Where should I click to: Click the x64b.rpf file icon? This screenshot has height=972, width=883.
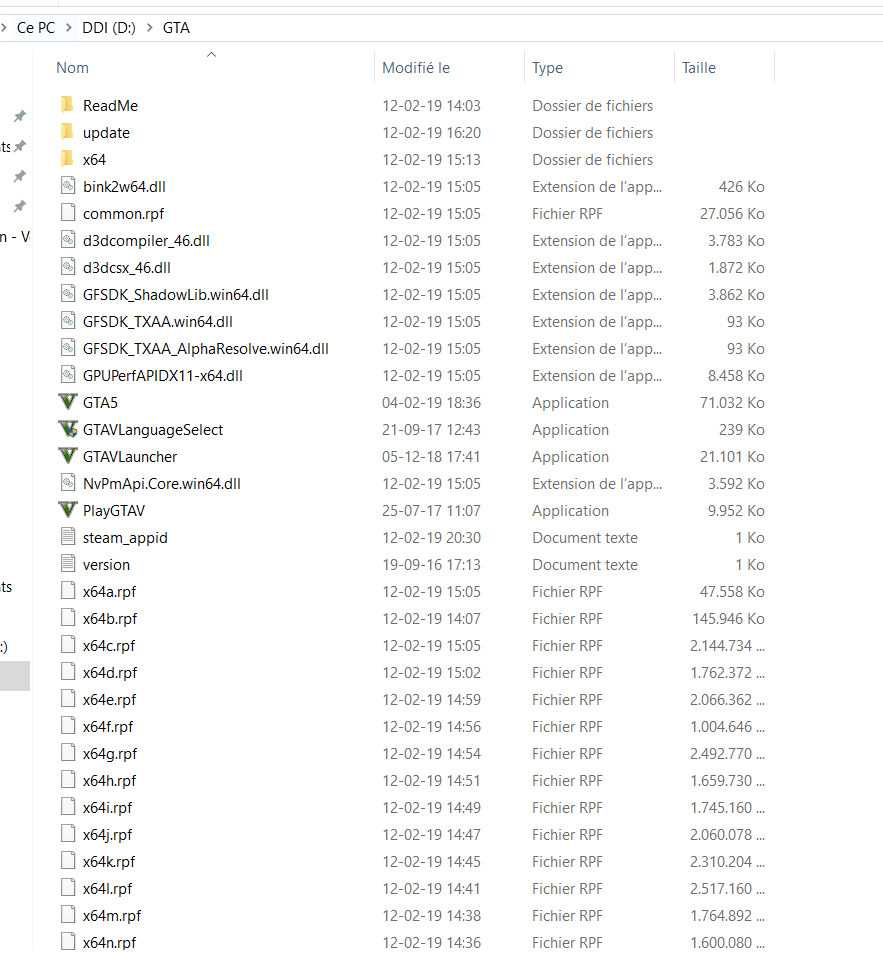click(68, 617)
